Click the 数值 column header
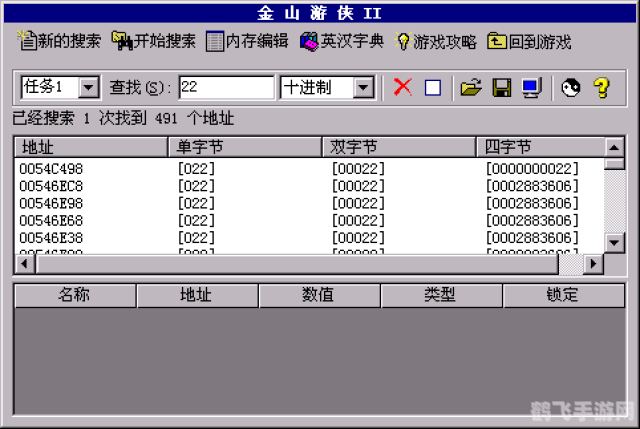The image size is (640, 429). click(319, 295)
